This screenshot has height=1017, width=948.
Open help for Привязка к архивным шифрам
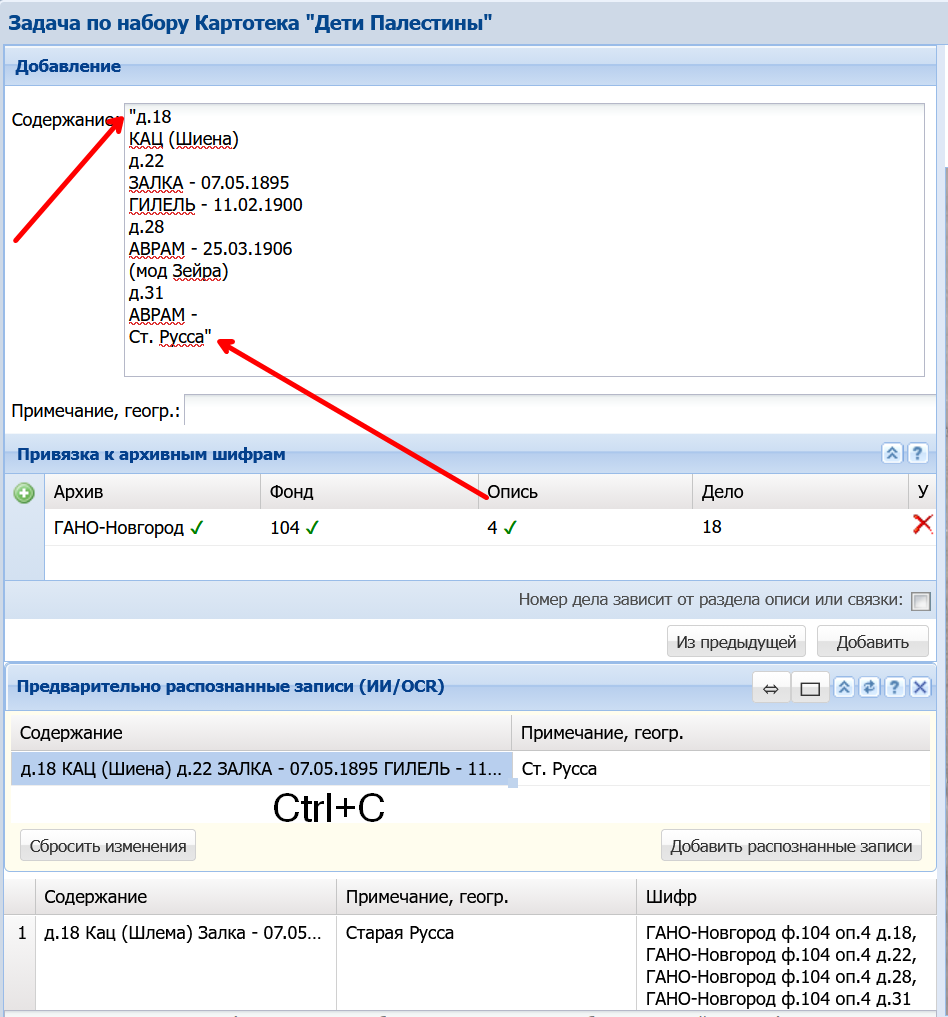[918, 453]
